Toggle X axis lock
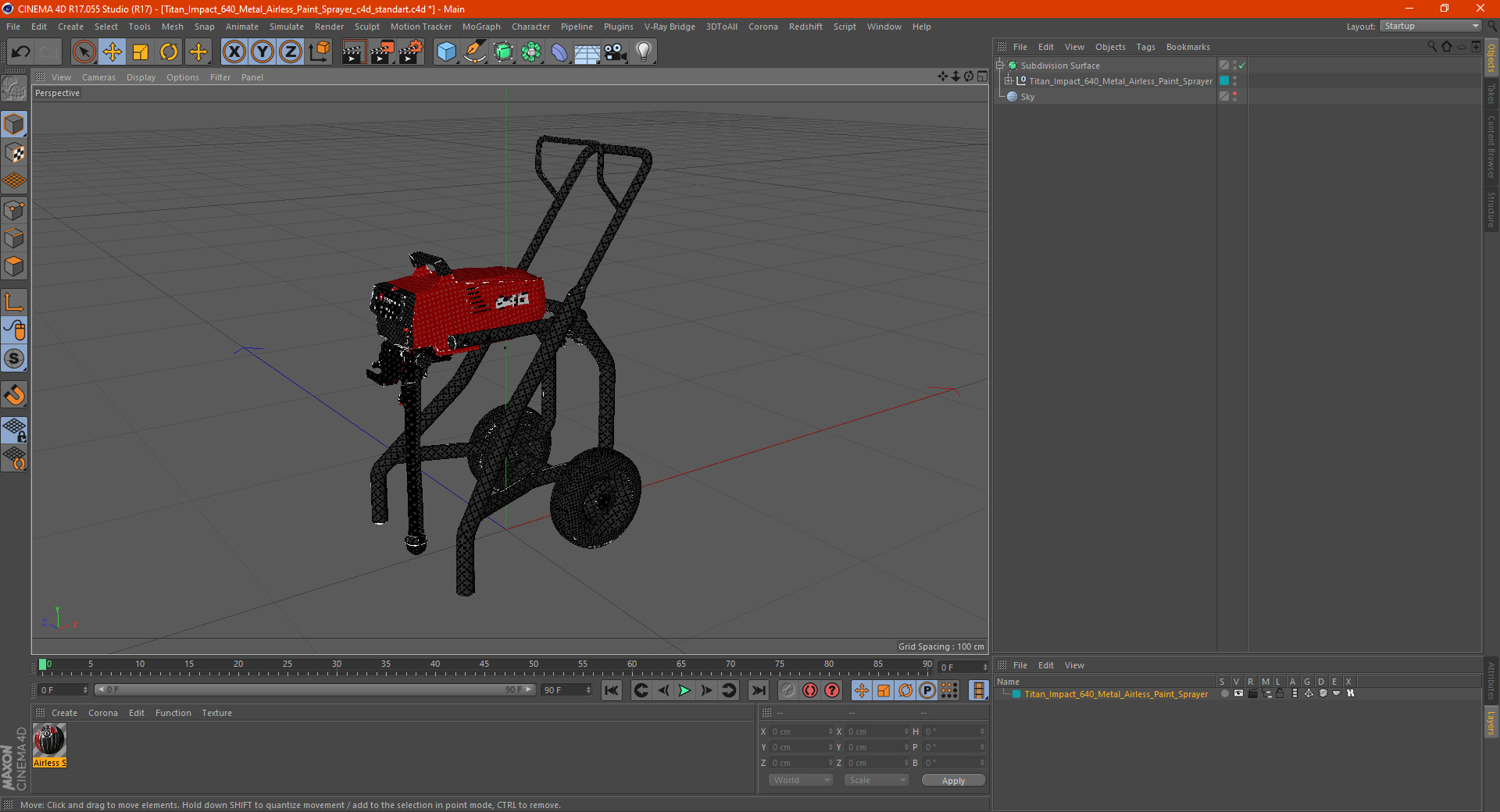The width and height of the screenshot is (1500, 812). [x=234, y=52]
